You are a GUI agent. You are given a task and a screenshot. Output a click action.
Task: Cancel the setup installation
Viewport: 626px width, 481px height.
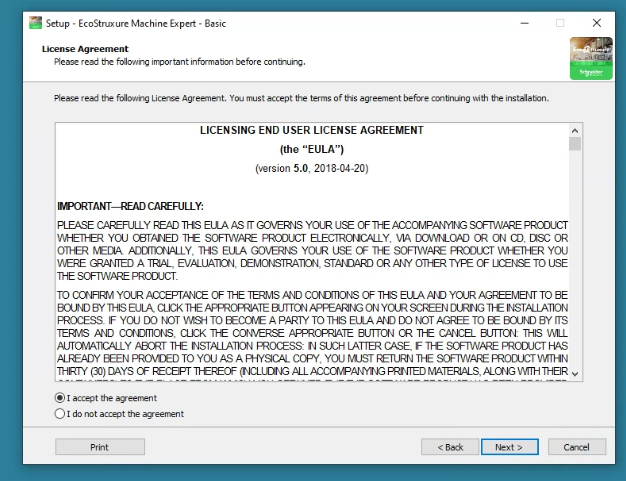click(576, 447)
